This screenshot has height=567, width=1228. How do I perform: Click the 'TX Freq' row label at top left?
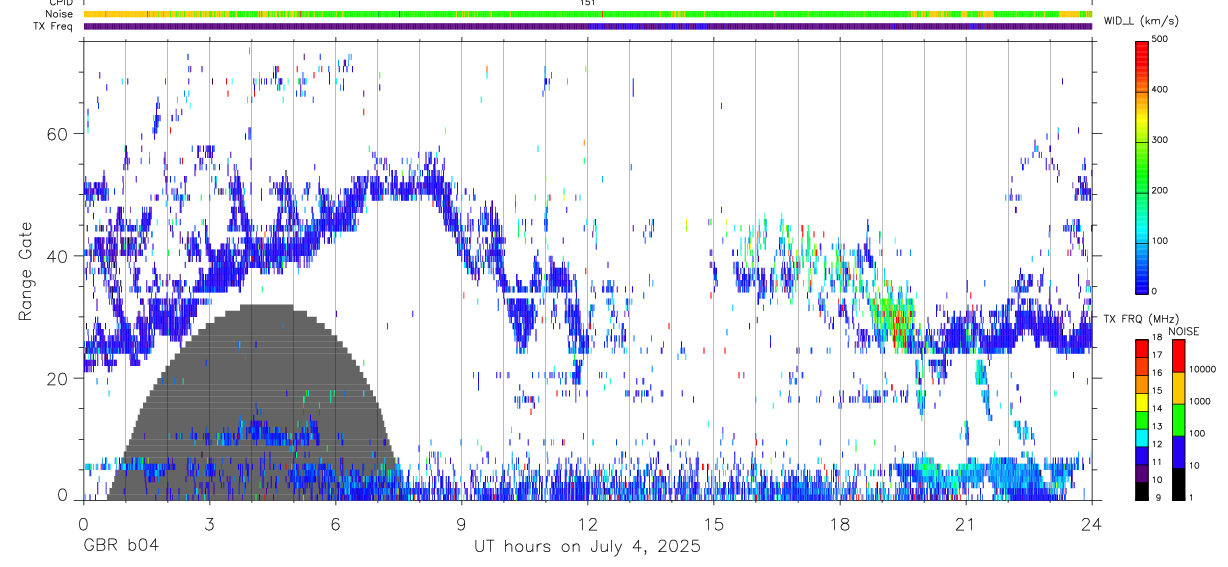click(54, 26)
